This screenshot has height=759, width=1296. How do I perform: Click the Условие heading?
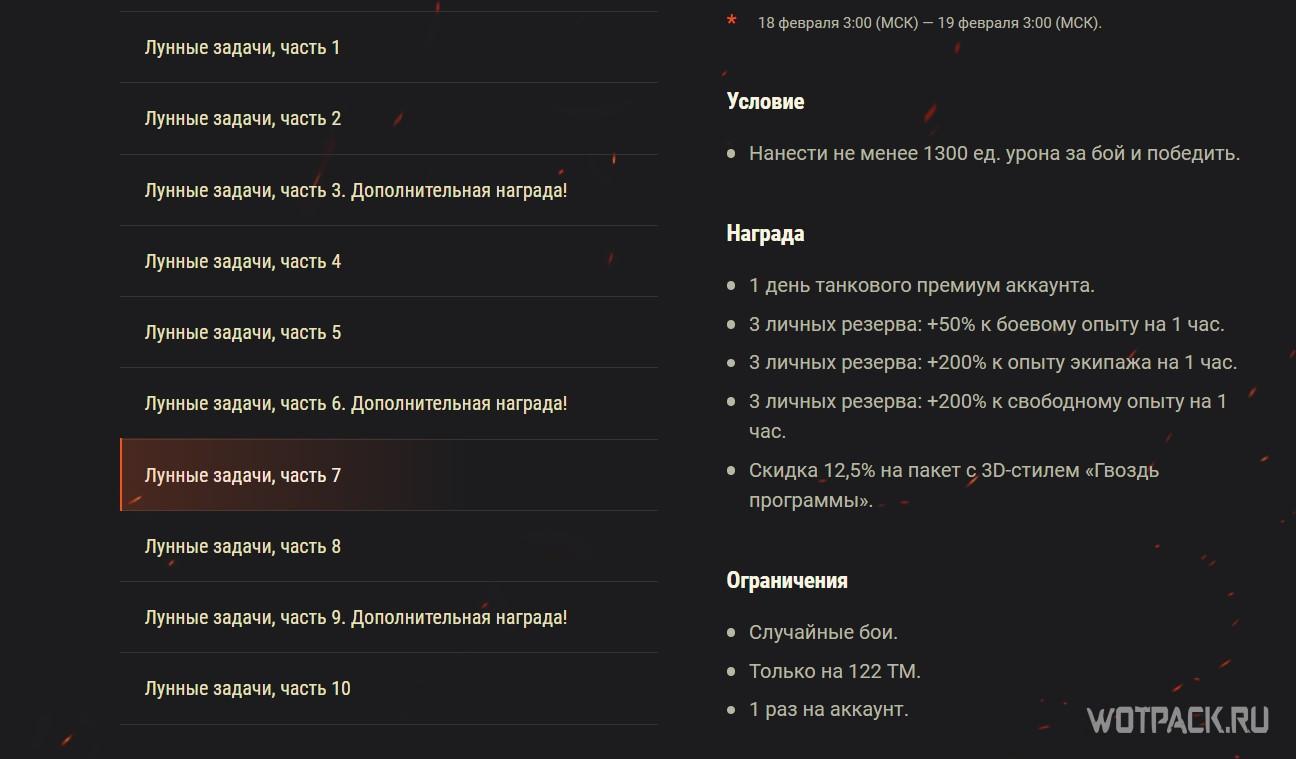(765, 101)
